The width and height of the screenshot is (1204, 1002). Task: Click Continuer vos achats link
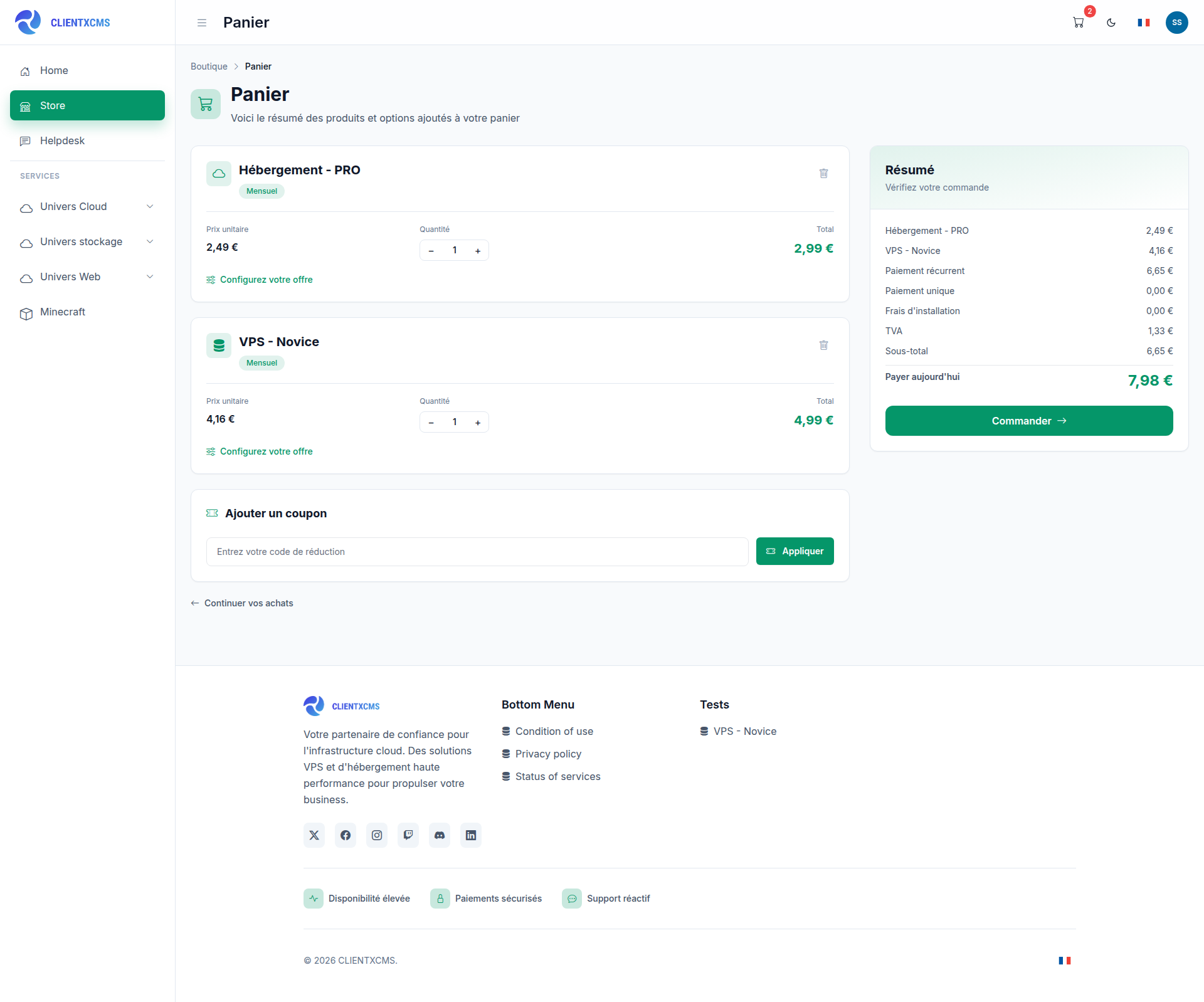click(x=242, y=603)
